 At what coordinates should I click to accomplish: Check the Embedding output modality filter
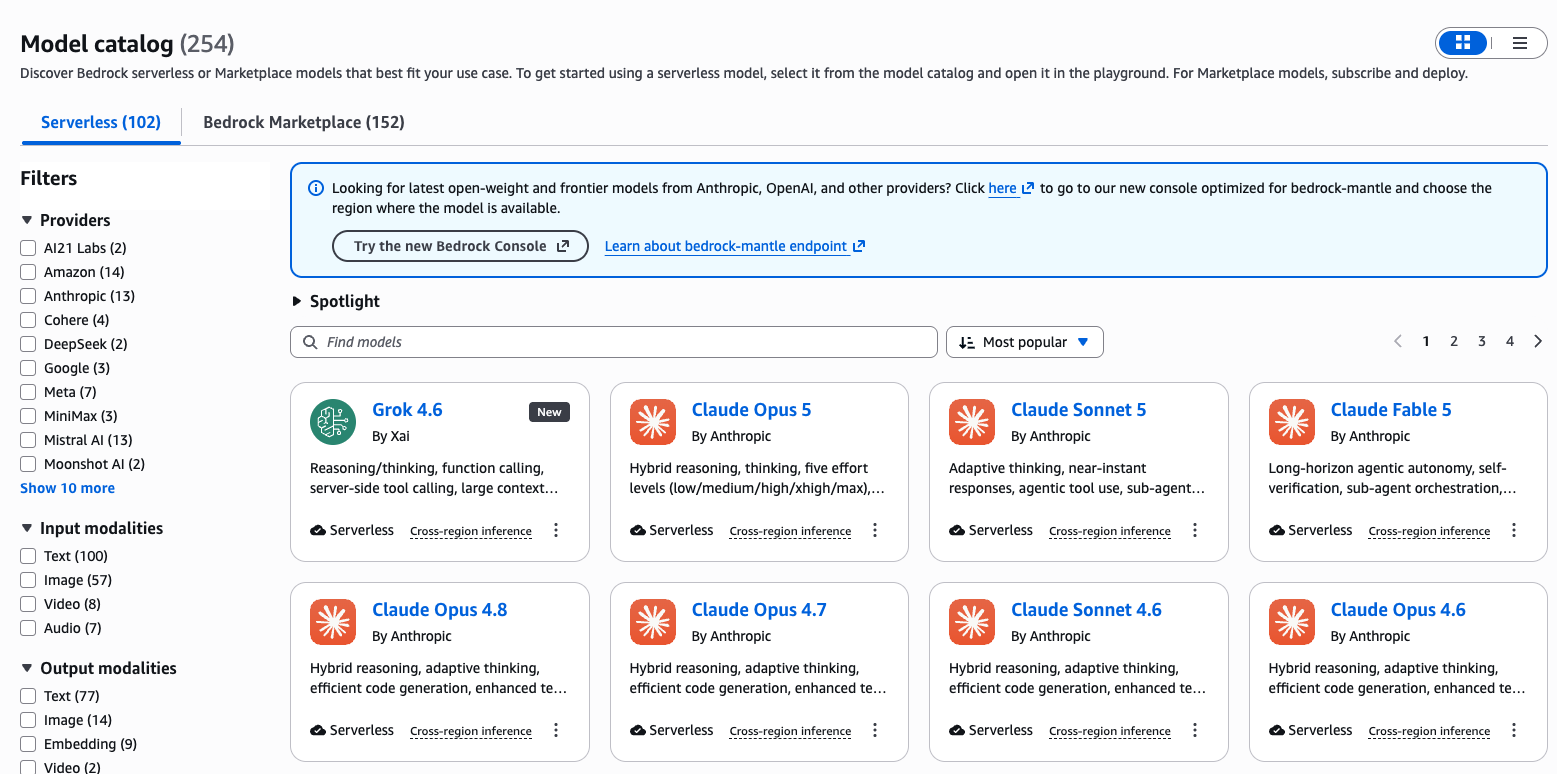point(28,744)
